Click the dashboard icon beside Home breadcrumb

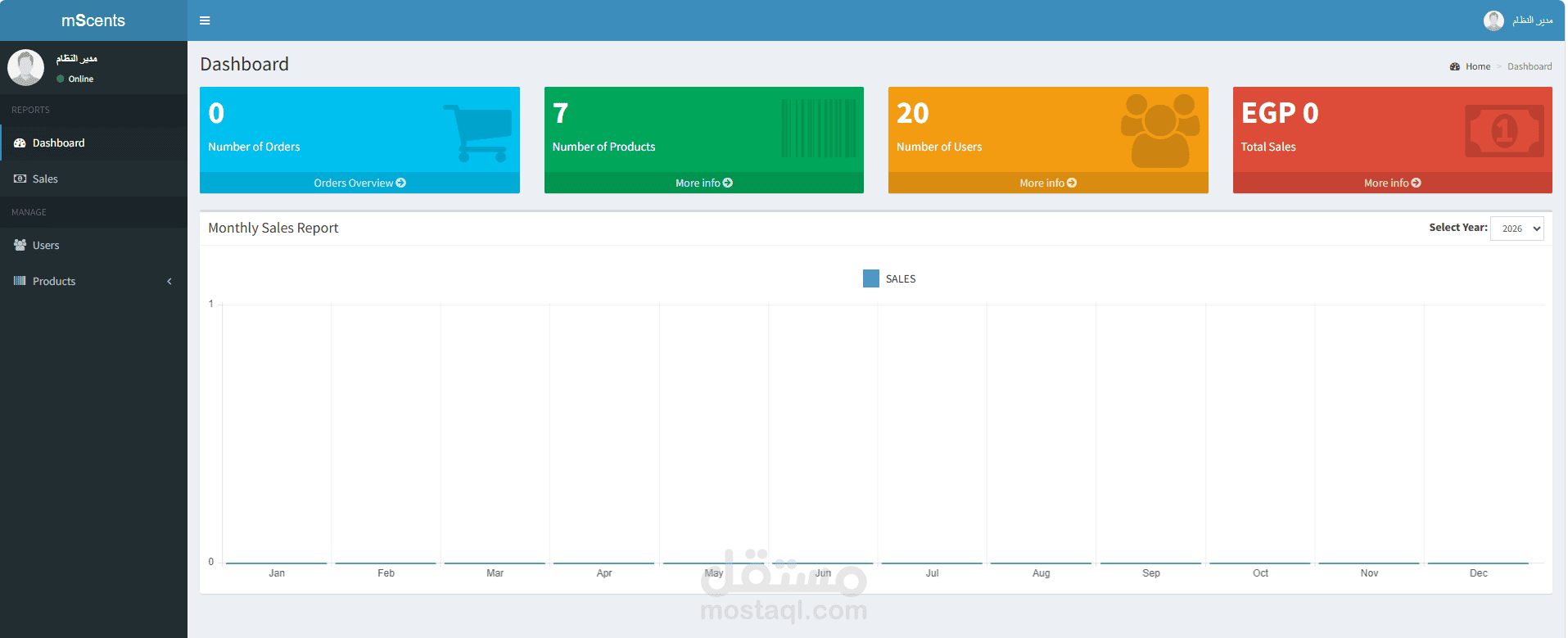(x=1455, y=66)
